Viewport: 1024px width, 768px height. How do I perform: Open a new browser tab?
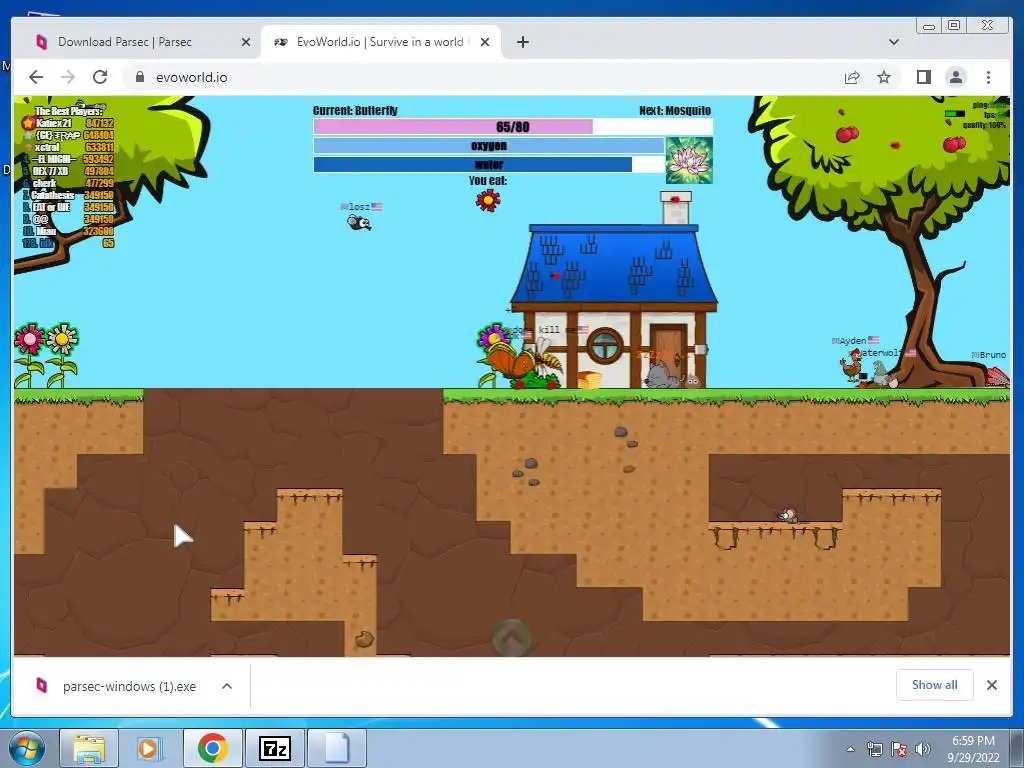(x=522, y=42)
